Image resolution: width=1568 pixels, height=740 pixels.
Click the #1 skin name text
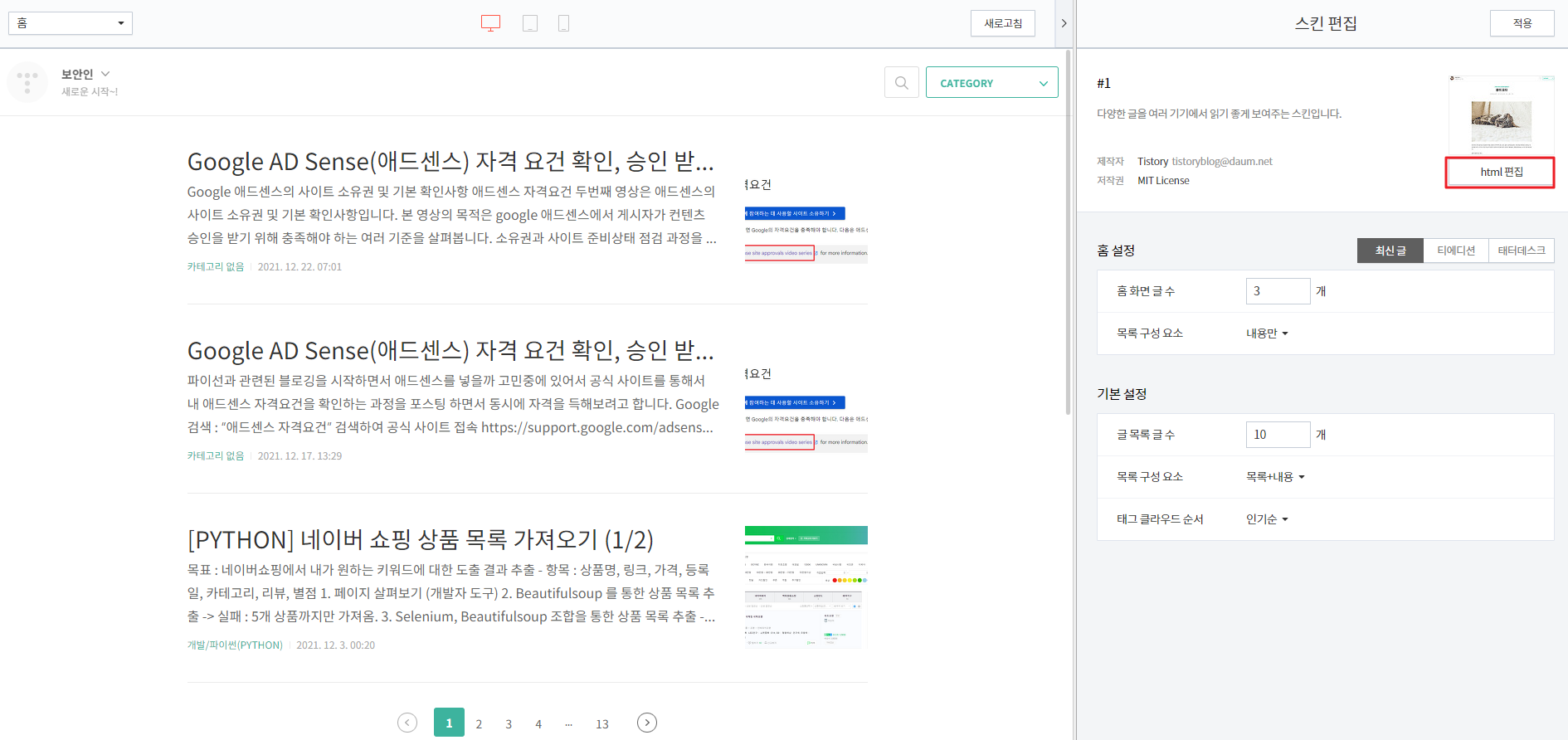click(1103, 83)
